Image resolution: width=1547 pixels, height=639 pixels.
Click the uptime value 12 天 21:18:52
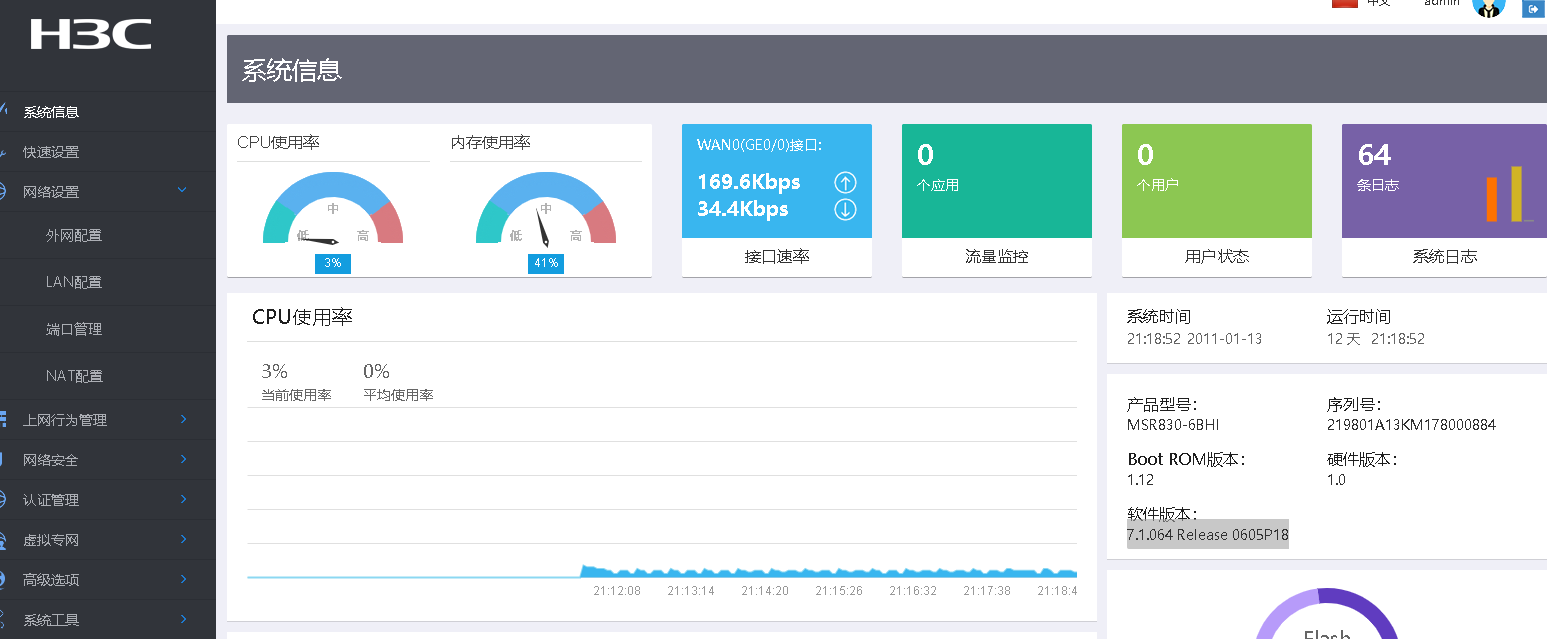tap(1376, 339)
